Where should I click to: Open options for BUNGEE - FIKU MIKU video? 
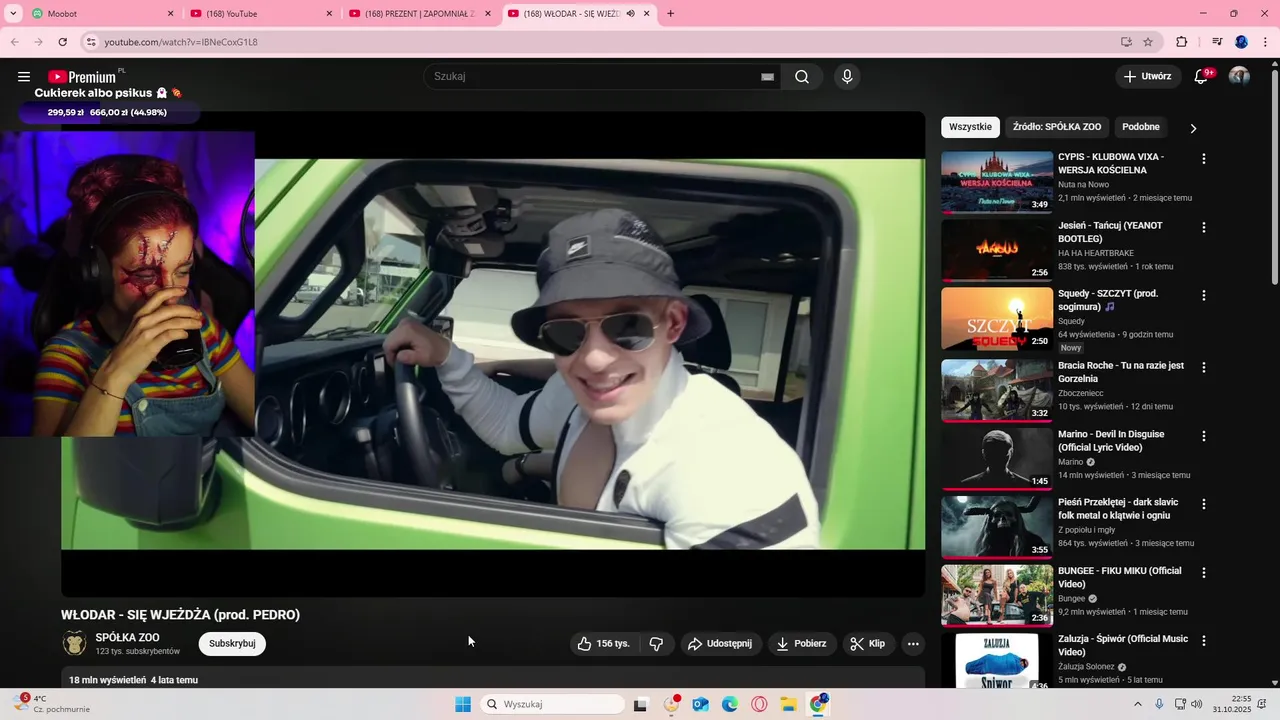point(1204,573)
